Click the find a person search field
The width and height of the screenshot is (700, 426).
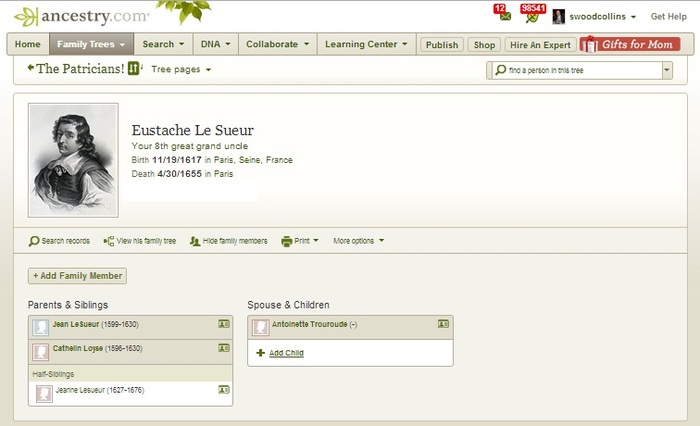tap(576, 70)
